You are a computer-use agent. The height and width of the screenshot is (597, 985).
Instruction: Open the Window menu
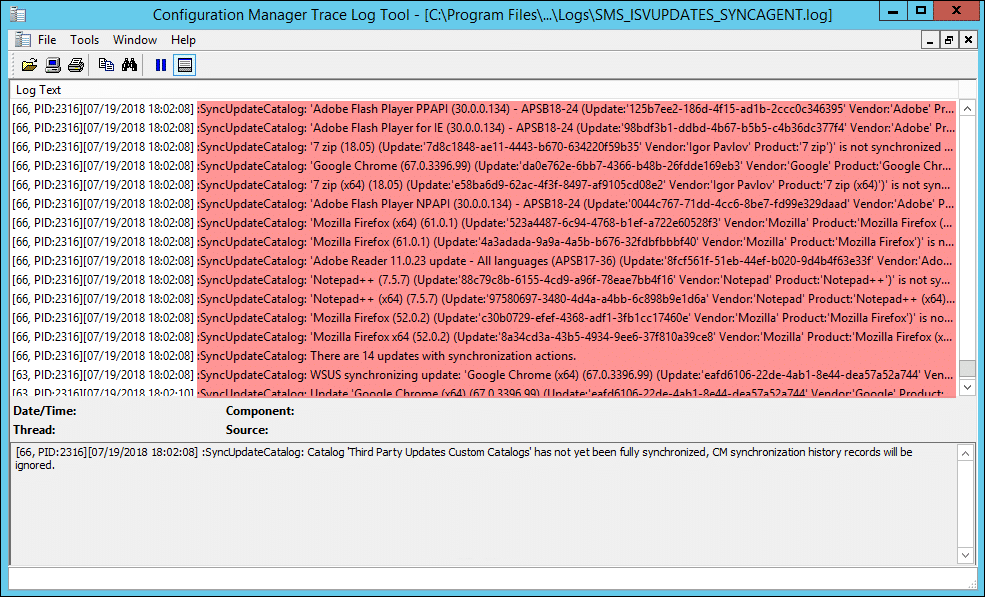(134, 40)
